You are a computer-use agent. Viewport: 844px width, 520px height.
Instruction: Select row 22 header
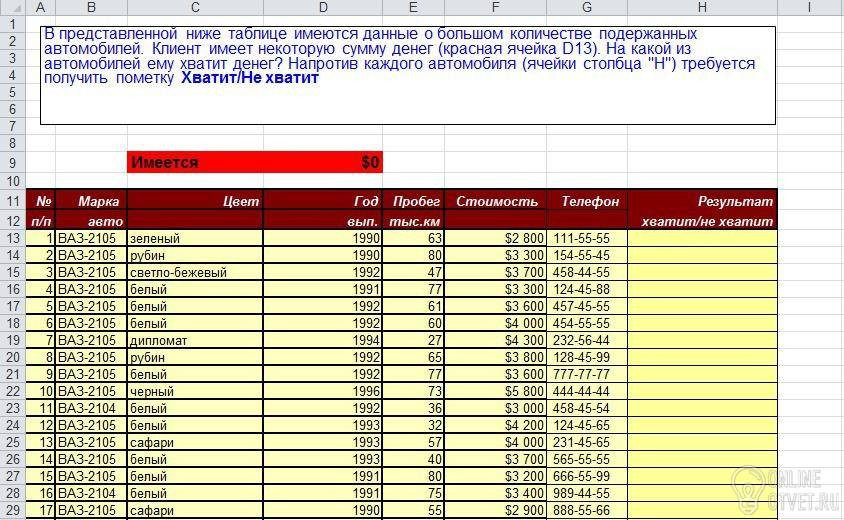coord(13,391)
